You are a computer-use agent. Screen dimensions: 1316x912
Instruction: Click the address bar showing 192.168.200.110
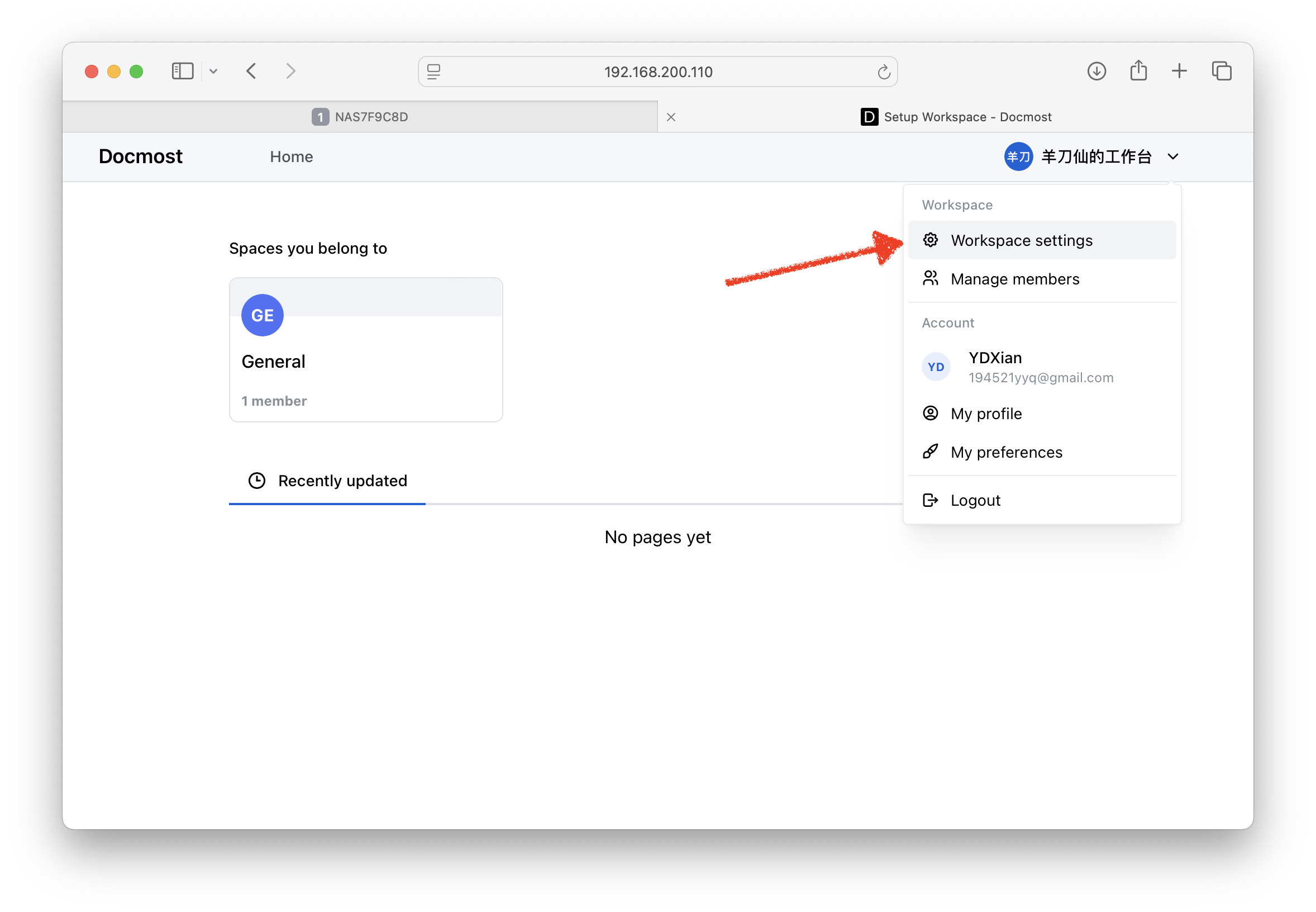point(657,72)
